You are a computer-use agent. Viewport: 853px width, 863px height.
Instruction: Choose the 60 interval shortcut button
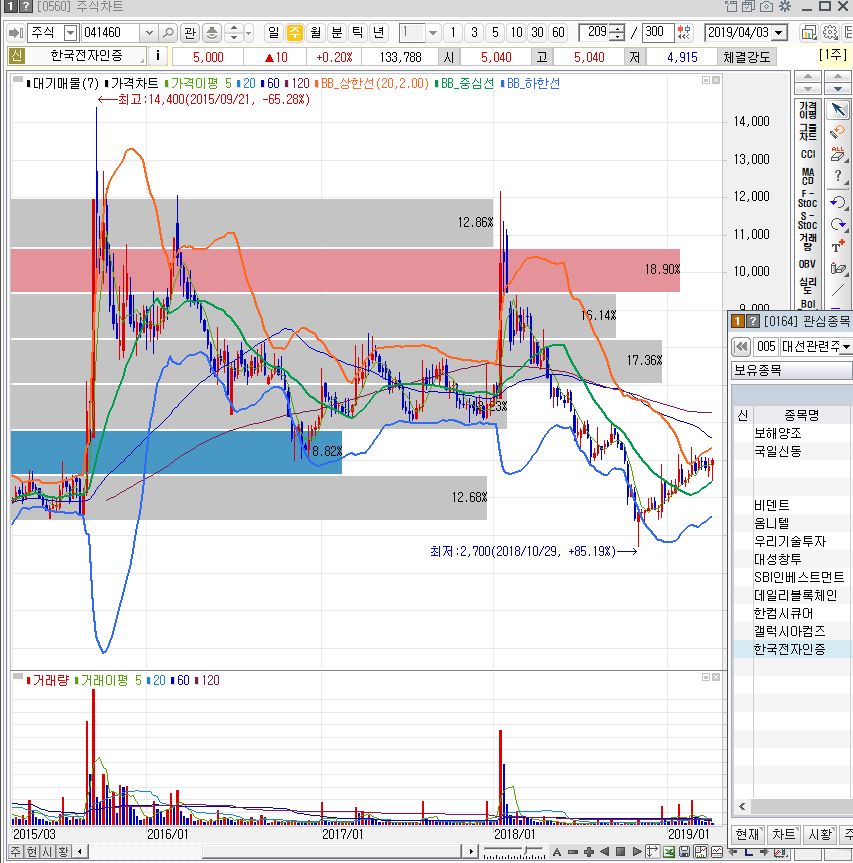pyautogui.click(x=558, y=32)
